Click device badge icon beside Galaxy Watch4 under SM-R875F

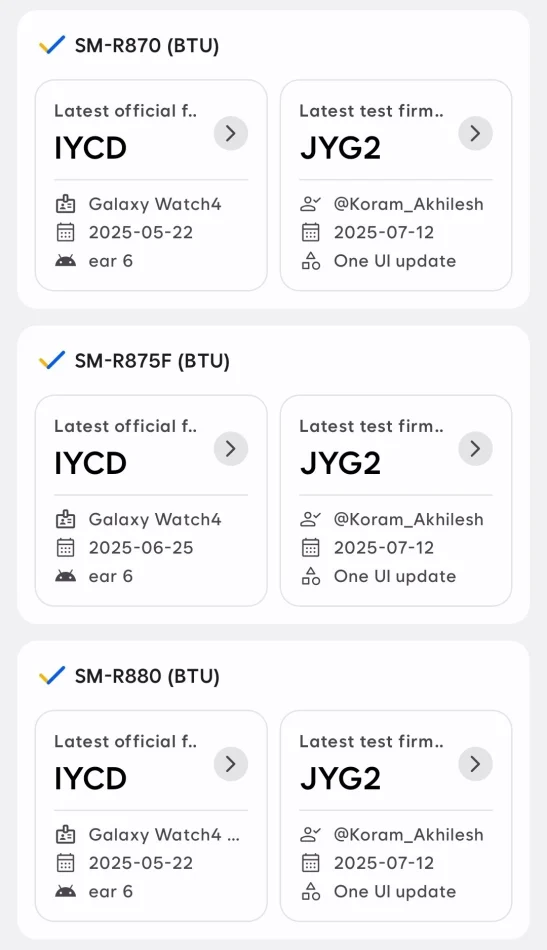(65, 519)
